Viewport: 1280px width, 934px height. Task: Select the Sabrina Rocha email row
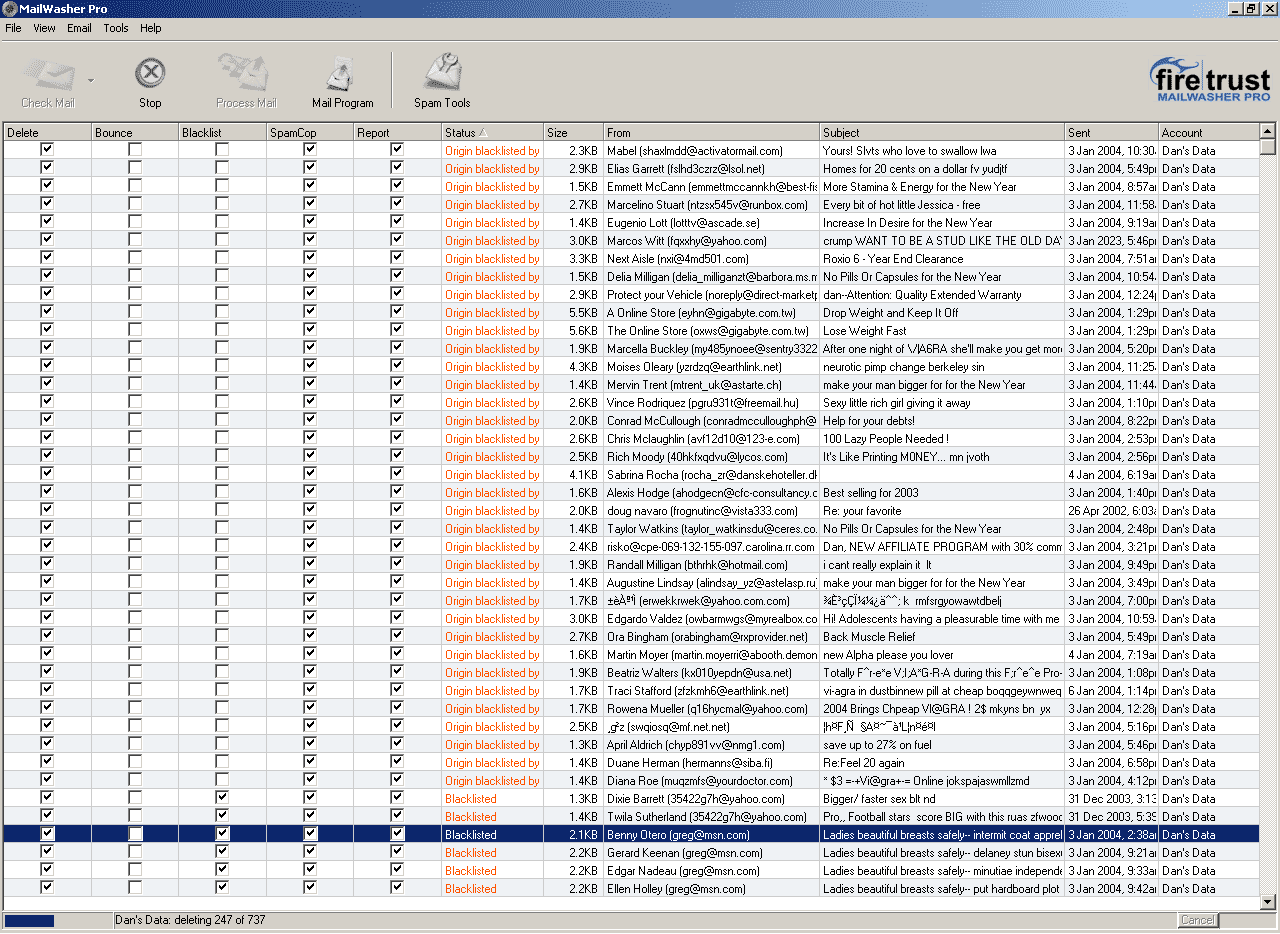pyautogui.click(x=630, y=474)
